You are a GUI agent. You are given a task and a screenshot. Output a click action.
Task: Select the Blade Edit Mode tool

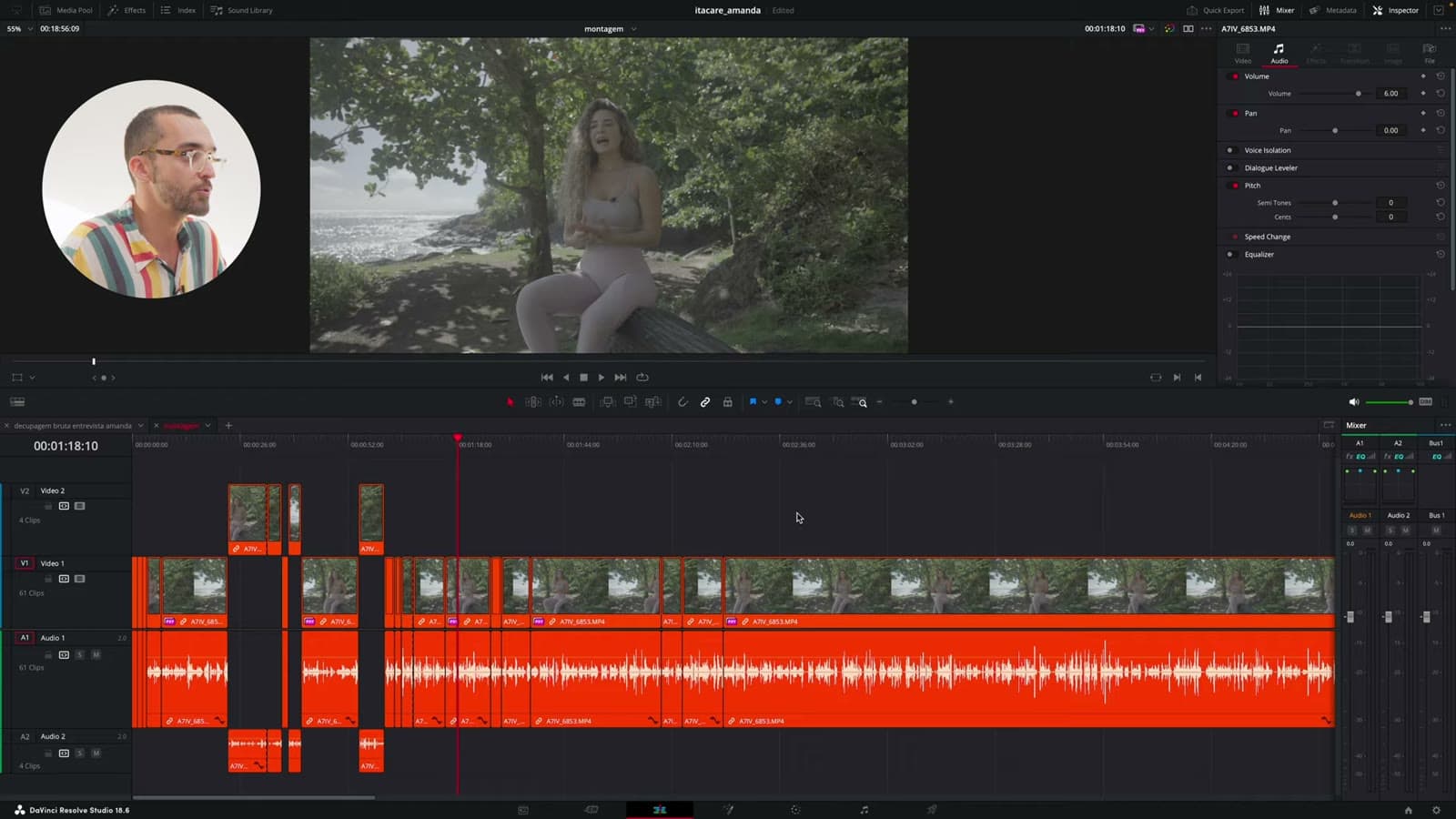(579, 402)
